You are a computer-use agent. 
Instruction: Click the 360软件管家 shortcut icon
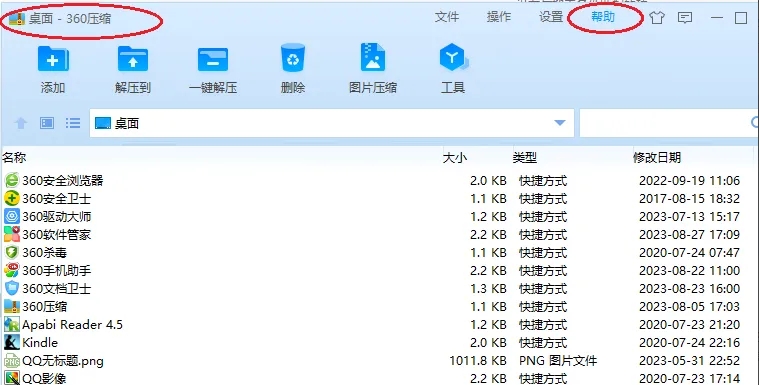tap(12, 234)
